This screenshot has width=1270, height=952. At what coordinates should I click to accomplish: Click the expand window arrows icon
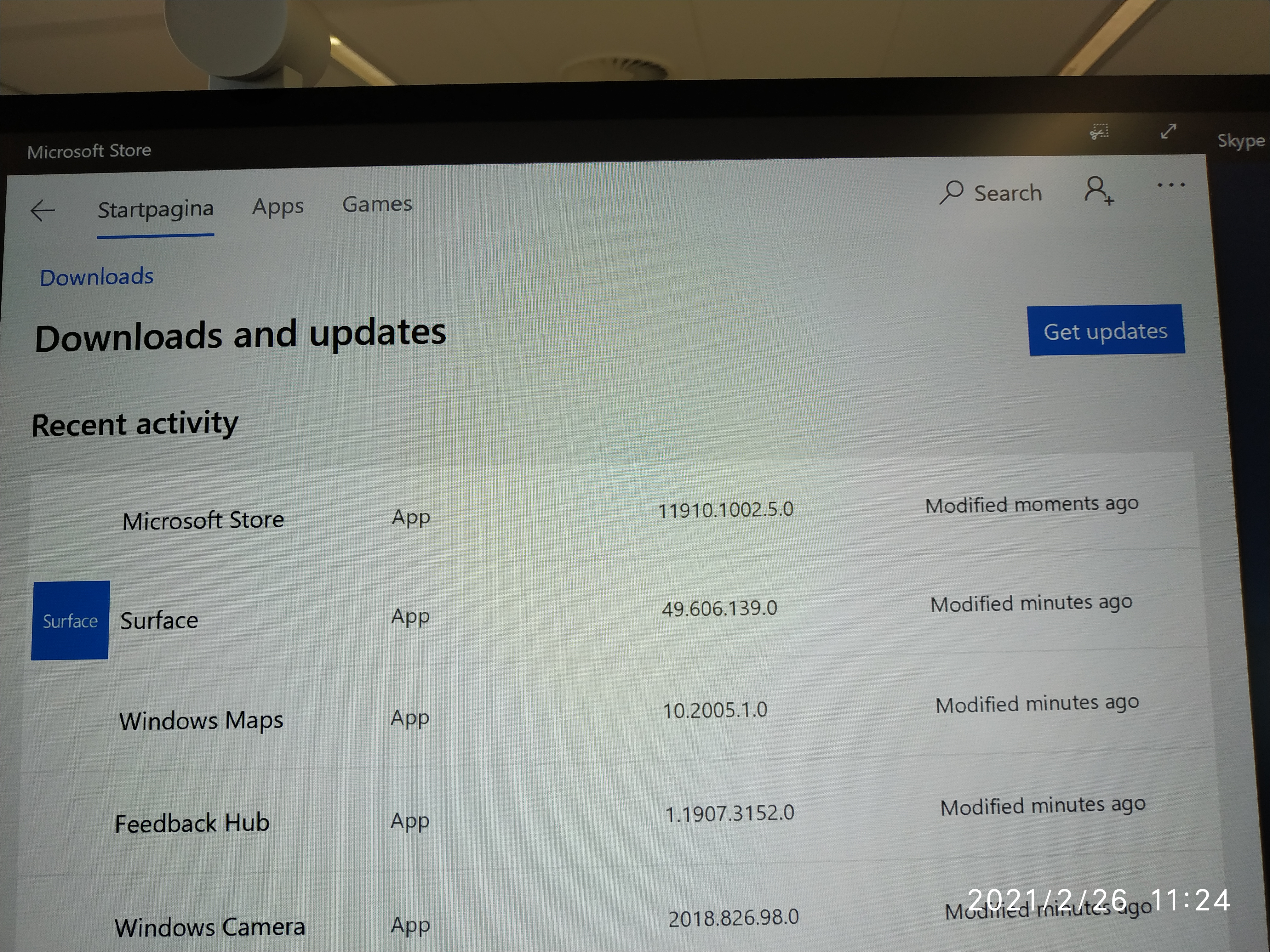1168,131
